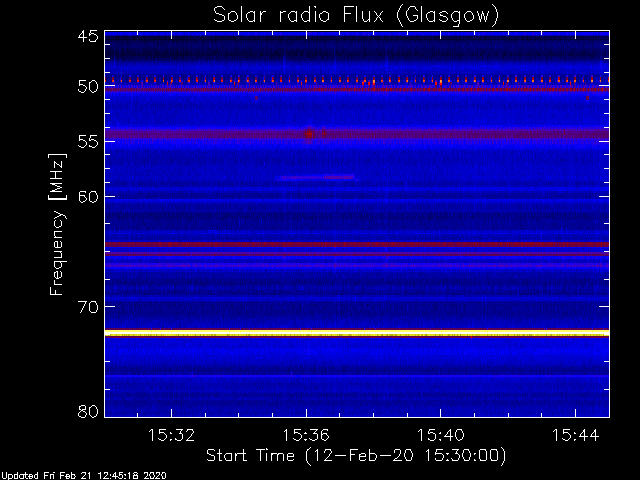This screenshot has width=640, height=480.
Task: Click the 80 frequency tick label
Action: coord(88,411)
